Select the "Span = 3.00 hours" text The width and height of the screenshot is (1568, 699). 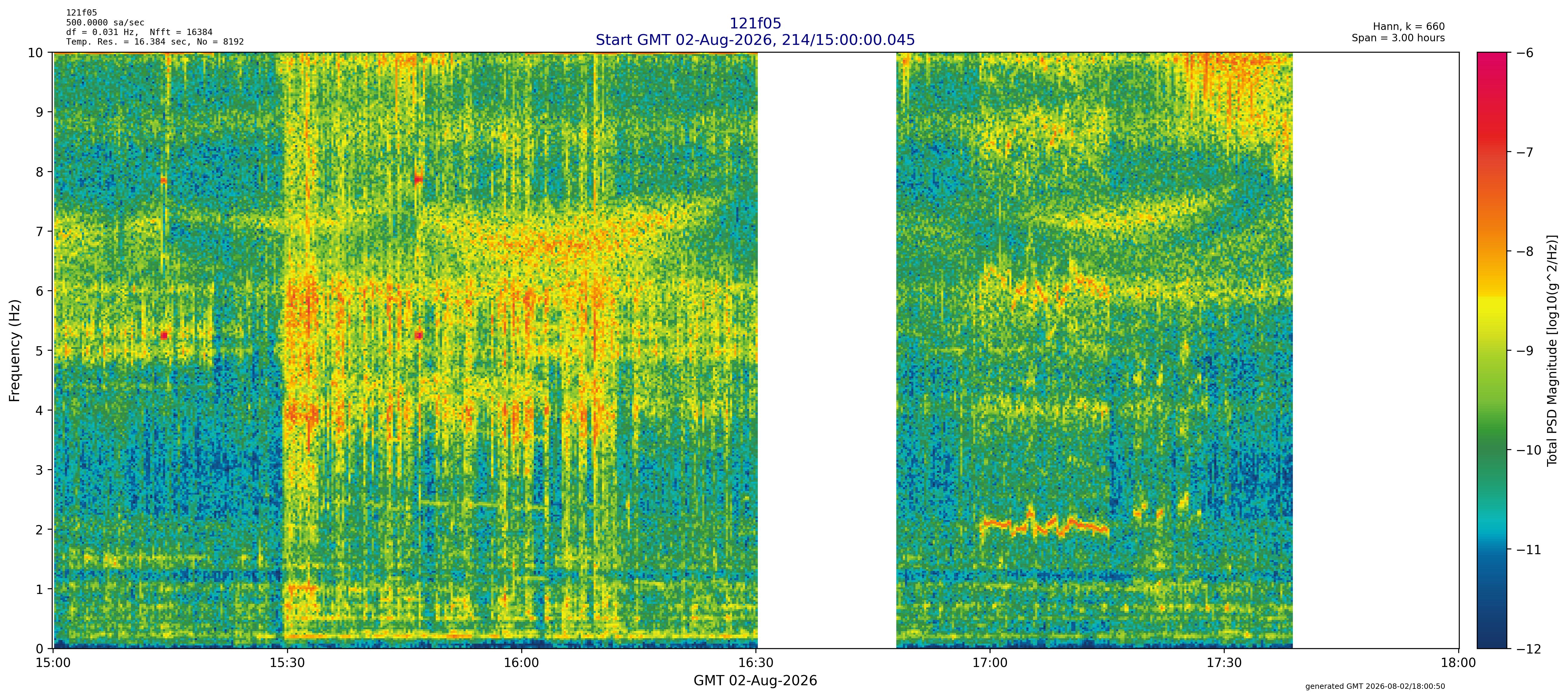1398,38
